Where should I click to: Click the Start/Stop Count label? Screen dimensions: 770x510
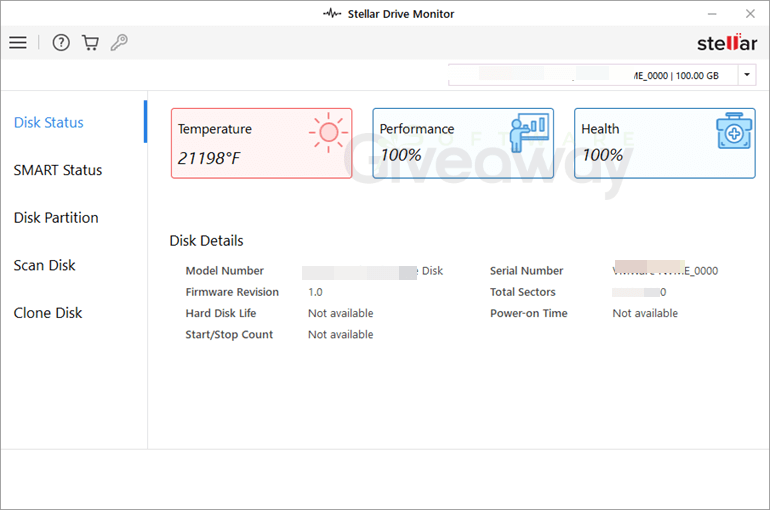click(229, 334)
